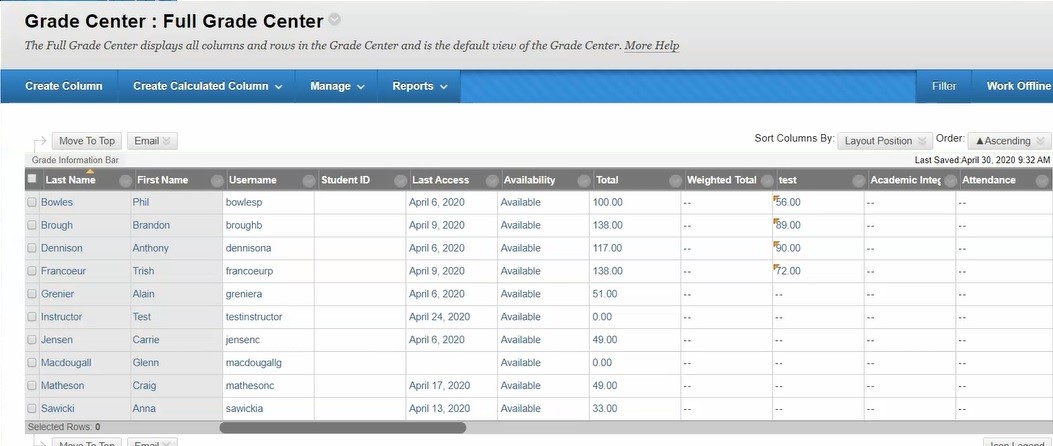
Task: Click override flag on Brough test grade
Action: (776, 220)
